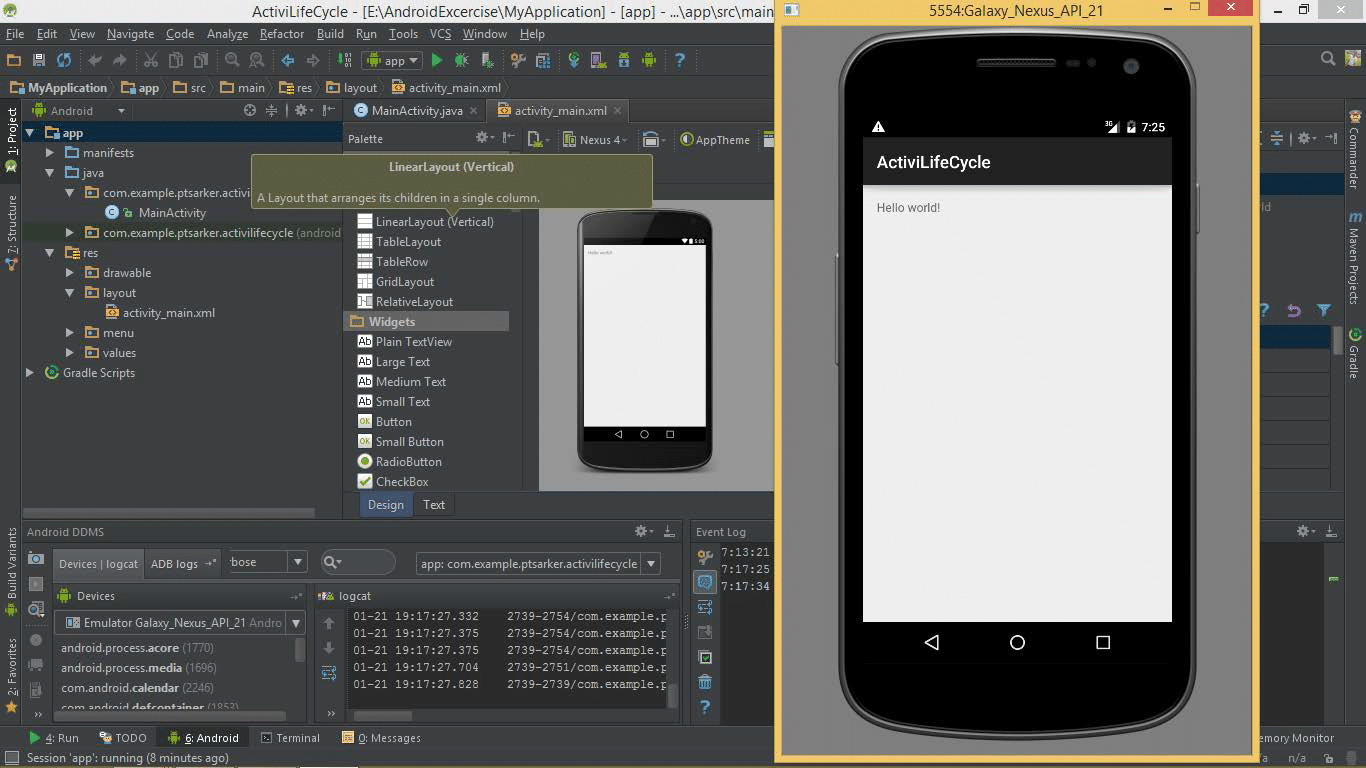This screenshot has height=768, width=1366.
Task: Expand the values folder
Action: coord(70,353)
